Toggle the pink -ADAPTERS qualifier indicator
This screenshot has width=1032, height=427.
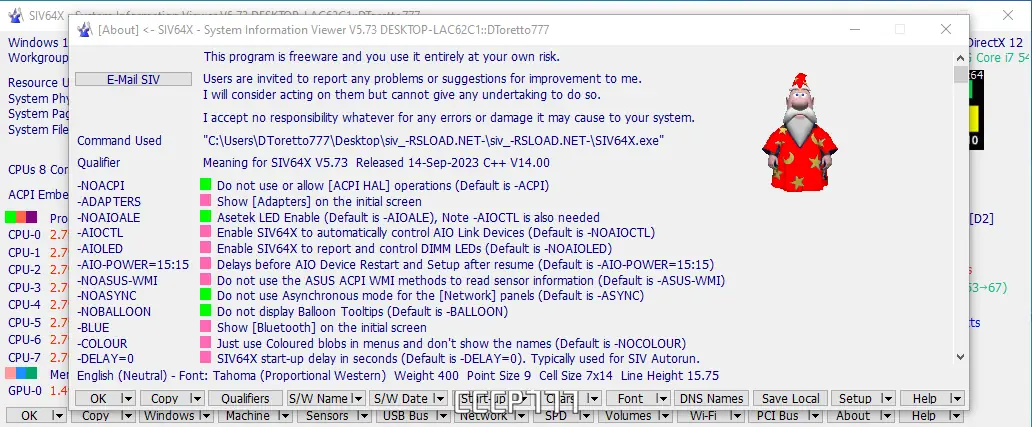click(x=205, y=201)
